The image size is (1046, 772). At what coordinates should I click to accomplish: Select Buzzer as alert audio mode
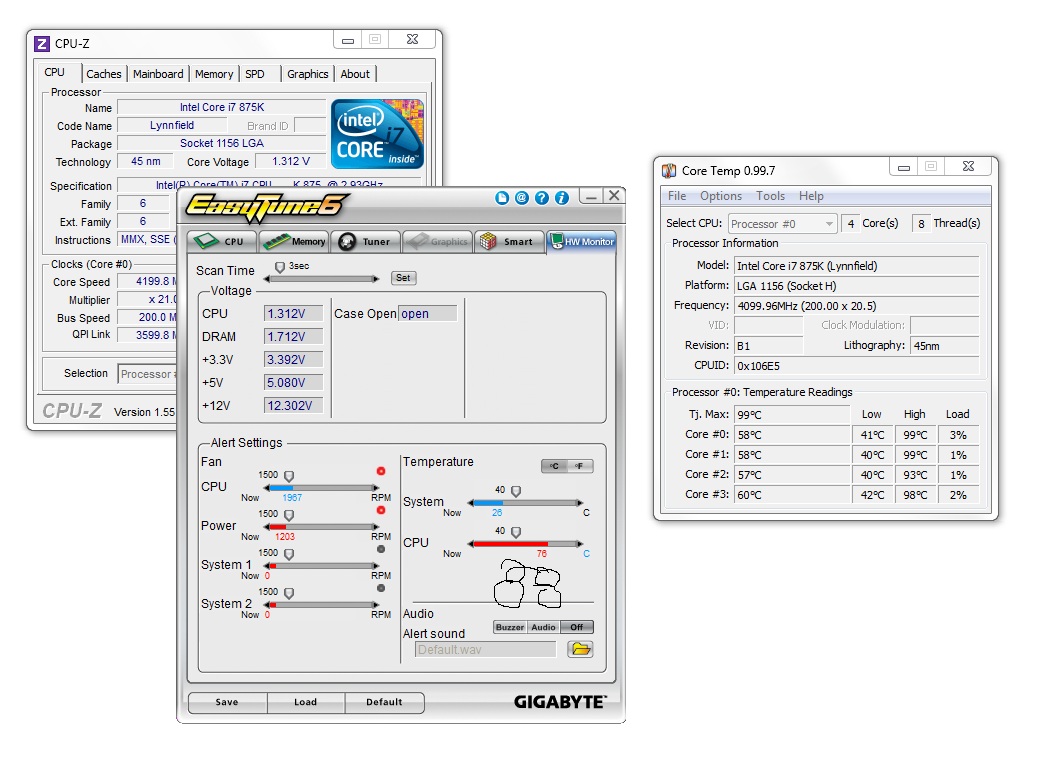(x=510, y=627)
